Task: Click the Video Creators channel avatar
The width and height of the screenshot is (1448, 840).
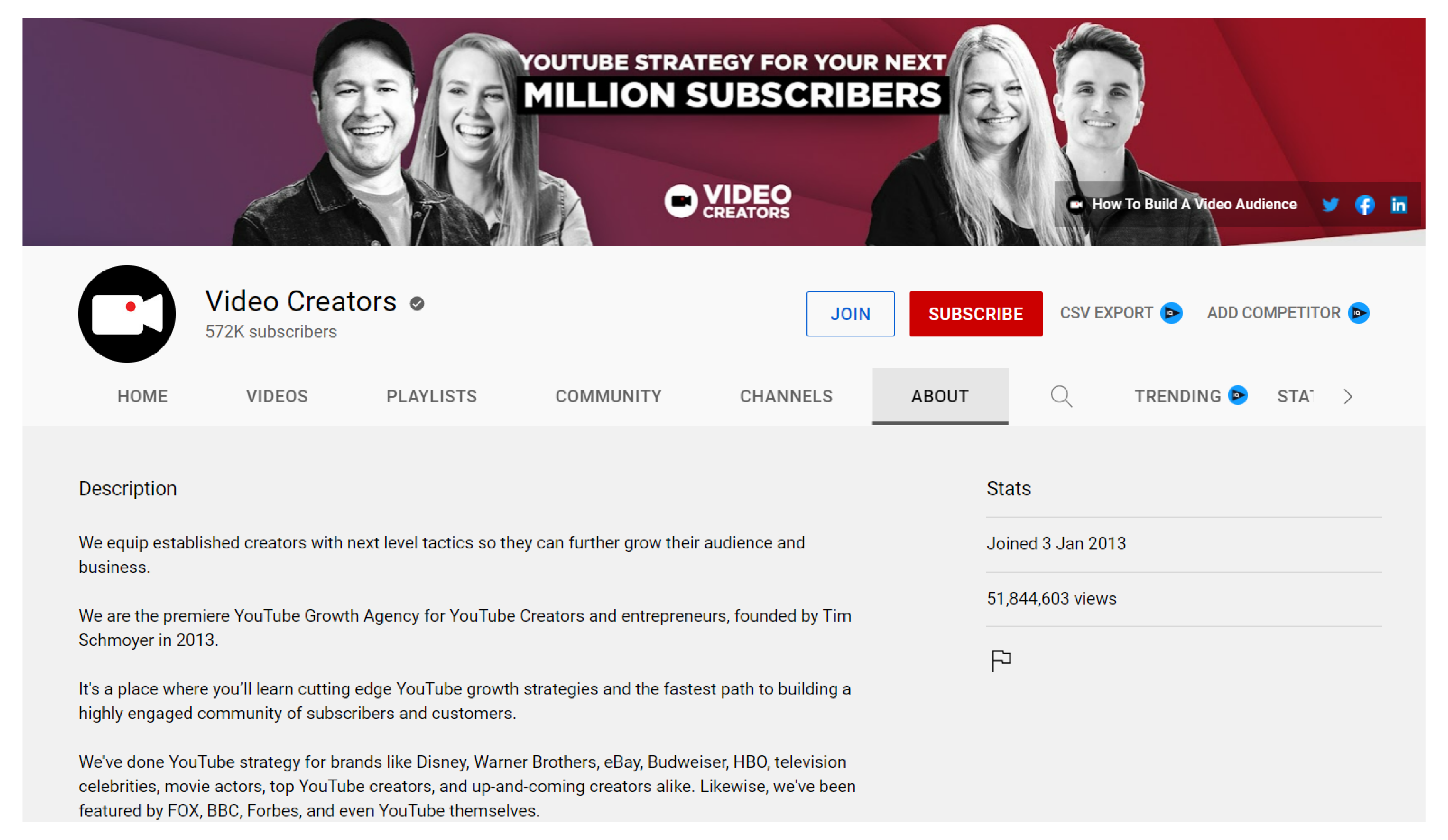Action: [127, 314]
